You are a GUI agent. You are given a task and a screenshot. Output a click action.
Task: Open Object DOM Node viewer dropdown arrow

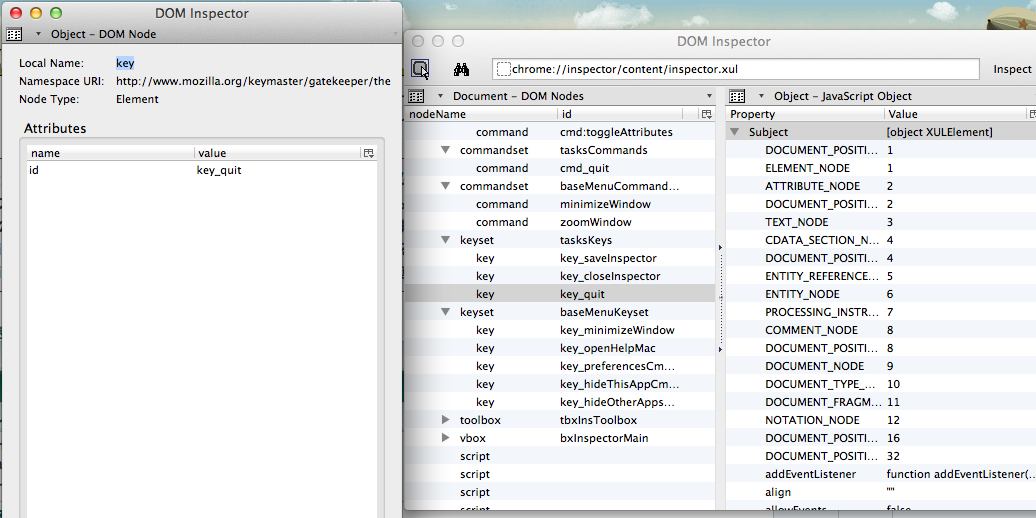click(x=38, y=34)
